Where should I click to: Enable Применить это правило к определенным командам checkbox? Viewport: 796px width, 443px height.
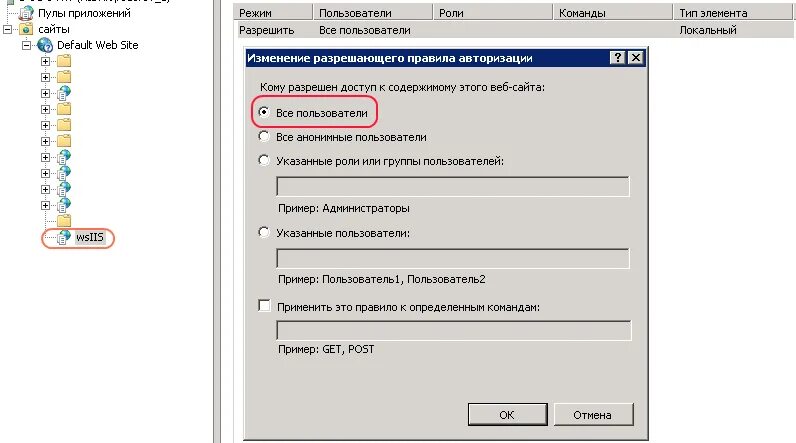(264, 305)
